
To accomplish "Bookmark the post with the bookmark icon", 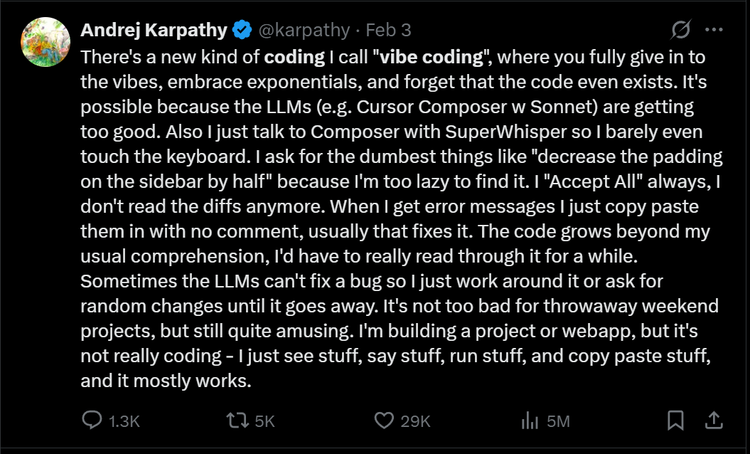I will tap(676, 421).
